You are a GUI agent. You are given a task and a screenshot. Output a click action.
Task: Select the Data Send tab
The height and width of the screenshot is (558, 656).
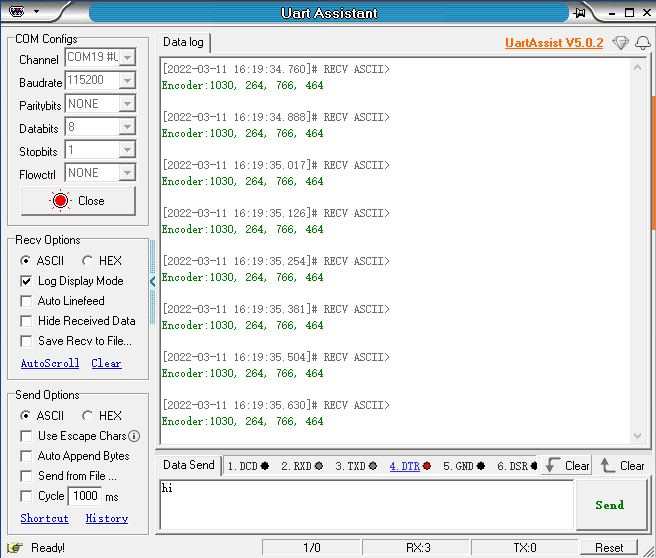coord(189,465)
